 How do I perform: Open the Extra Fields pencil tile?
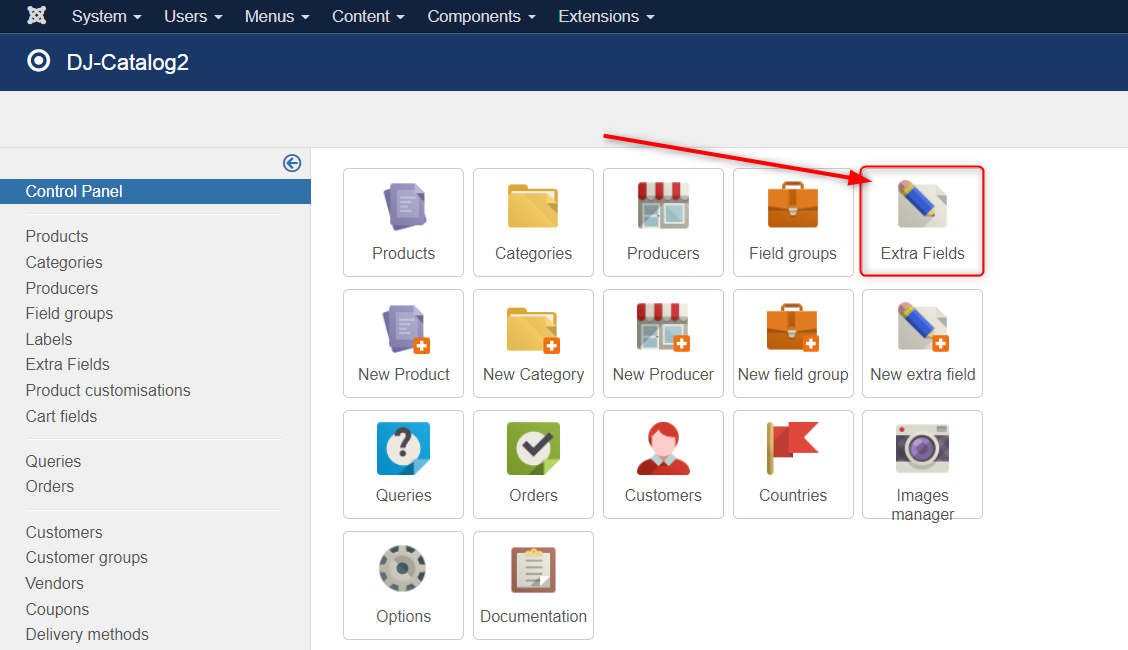[x=922, y=222]
